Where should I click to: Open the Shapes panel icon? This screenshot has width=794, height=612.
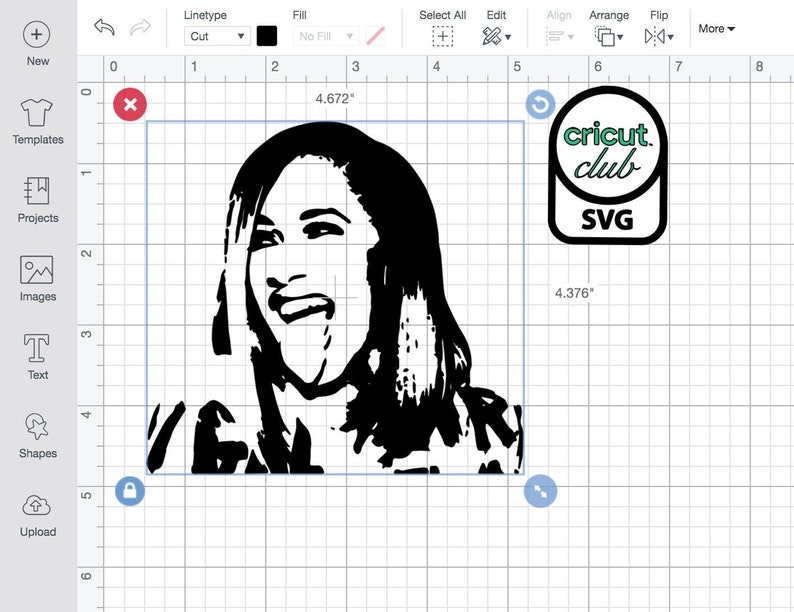pyautogui.click(x=36, y=426)
